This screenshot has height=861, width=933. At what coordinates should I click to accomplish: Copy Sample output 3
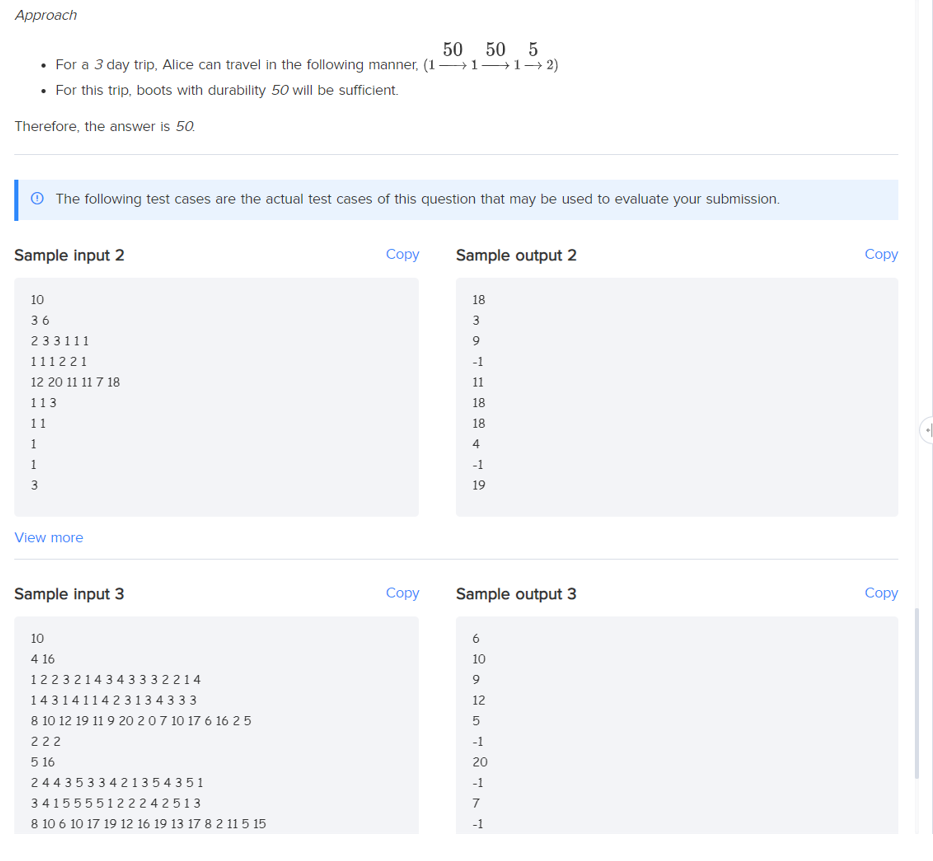(x=881, y=593)
